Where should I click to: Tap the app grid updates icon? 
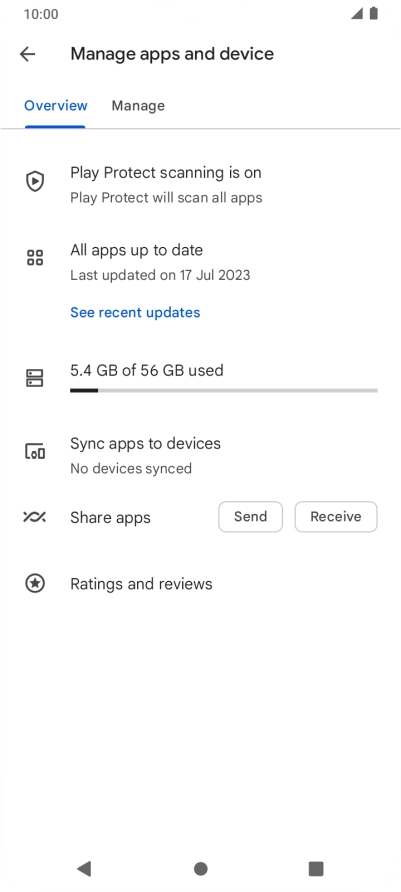pos(35,258)
